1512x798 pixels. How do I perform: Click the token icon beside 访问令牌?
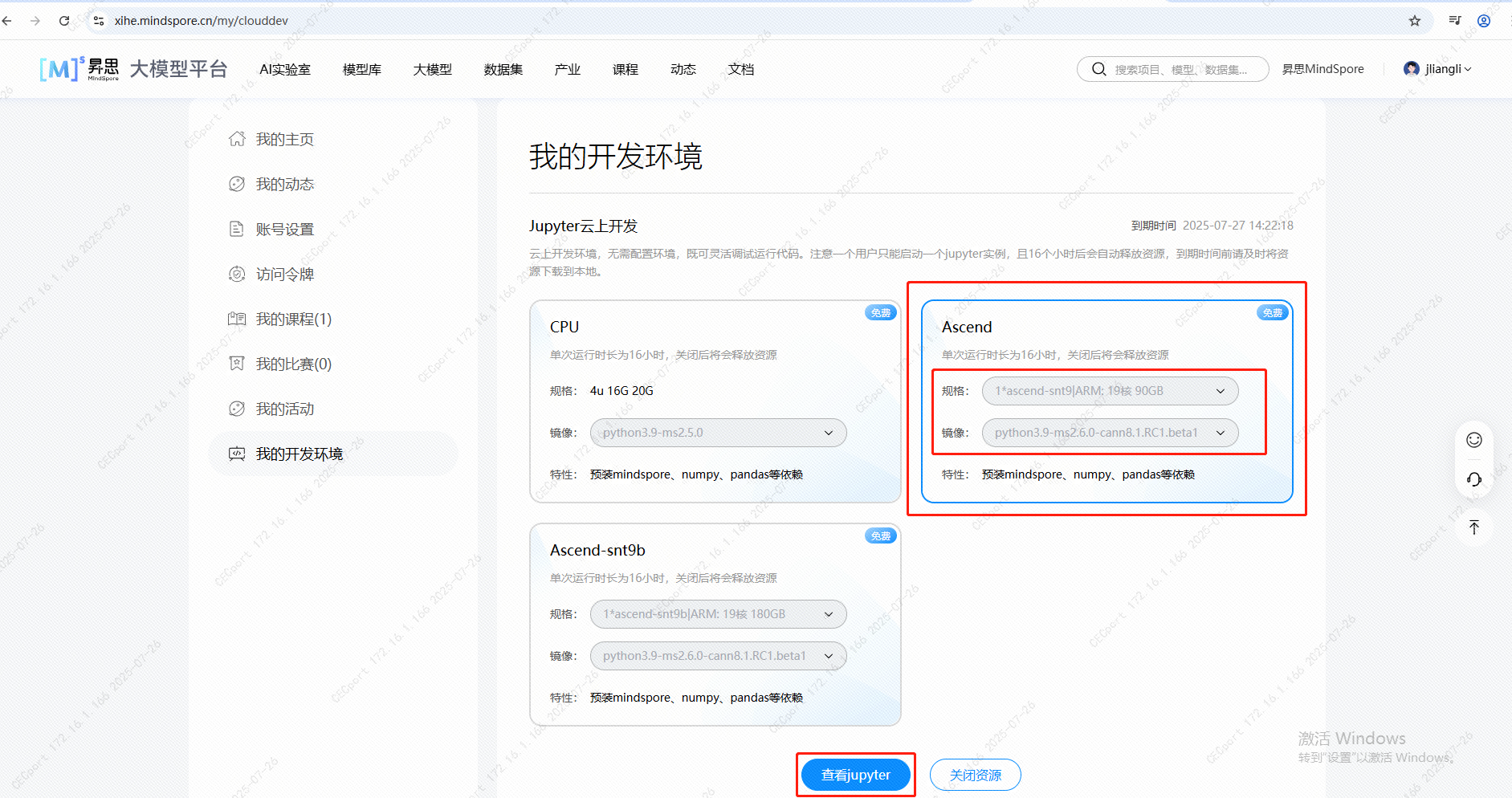[237, 274]
